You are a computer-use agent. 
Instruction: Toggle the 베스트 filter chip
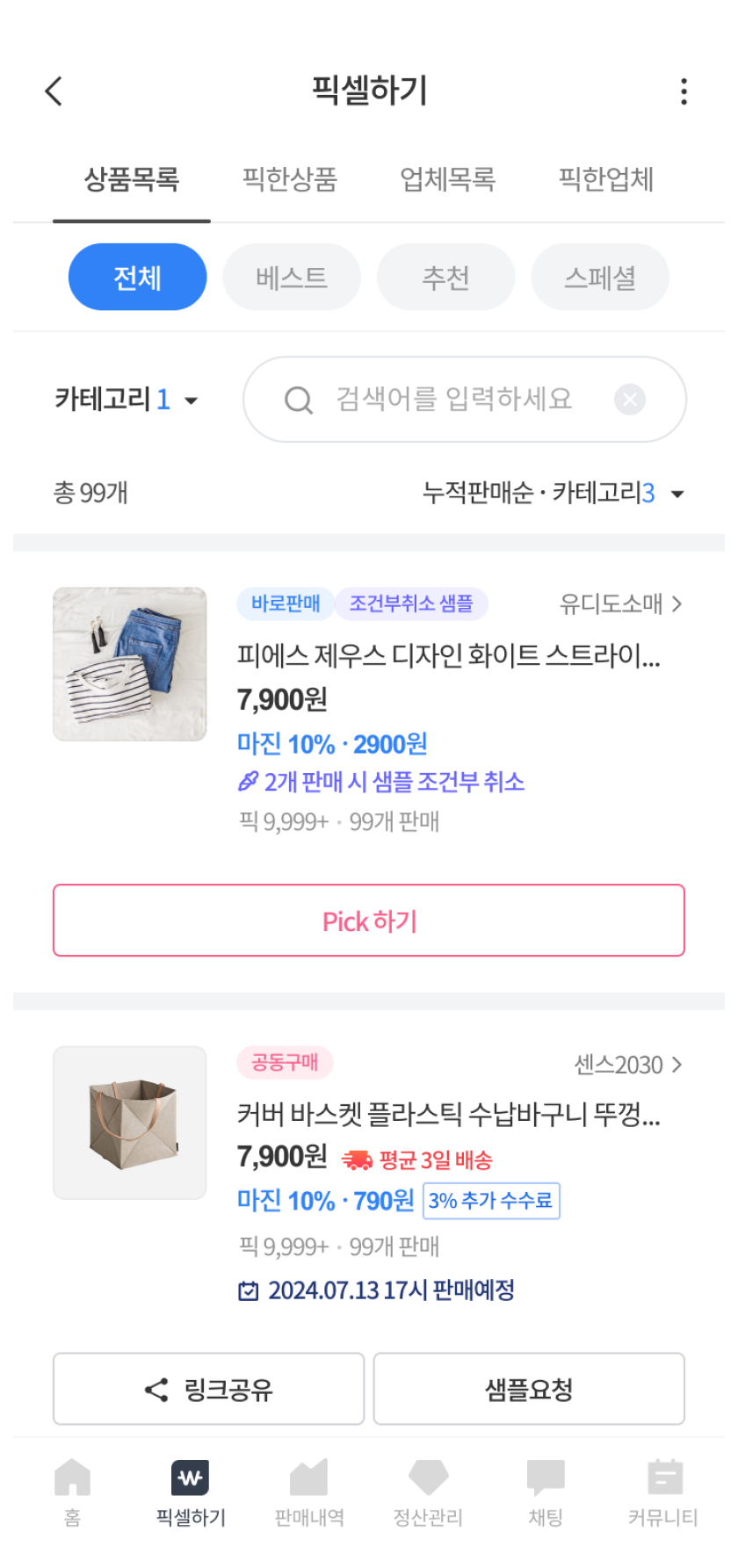[x=292, y=278]
